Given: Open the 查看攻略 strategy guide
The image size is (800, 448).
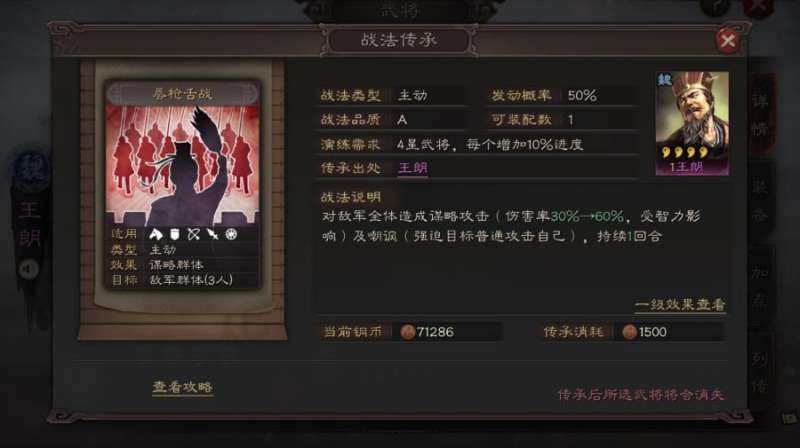Looking at the screenshot, I should pos(182,387).
